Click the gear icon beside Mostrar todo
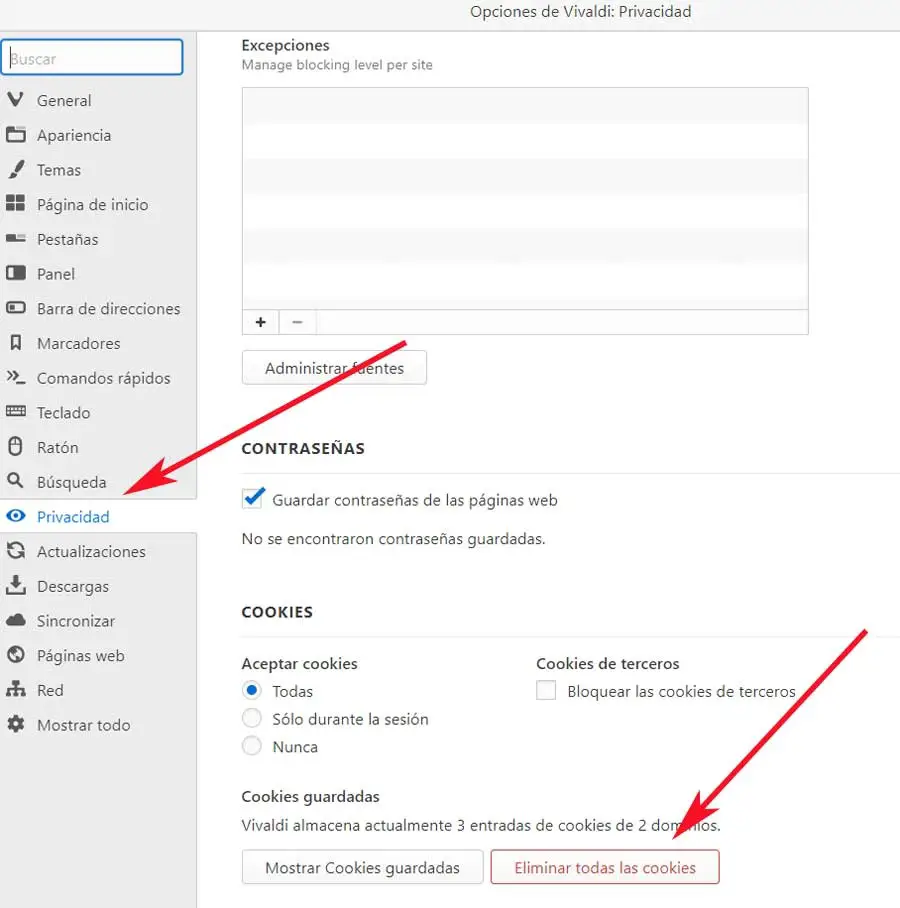The height and width of the screenshot is (908, 900). pyautogui.click(x=16, y=724)
